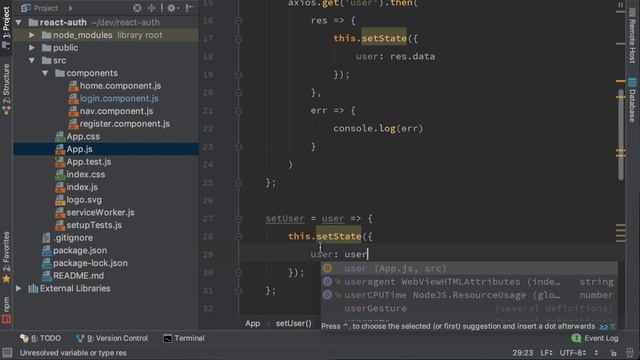This screenshot has width=640, height=360.
Task: Open the Version Control tool window
Action: [112, 338]
